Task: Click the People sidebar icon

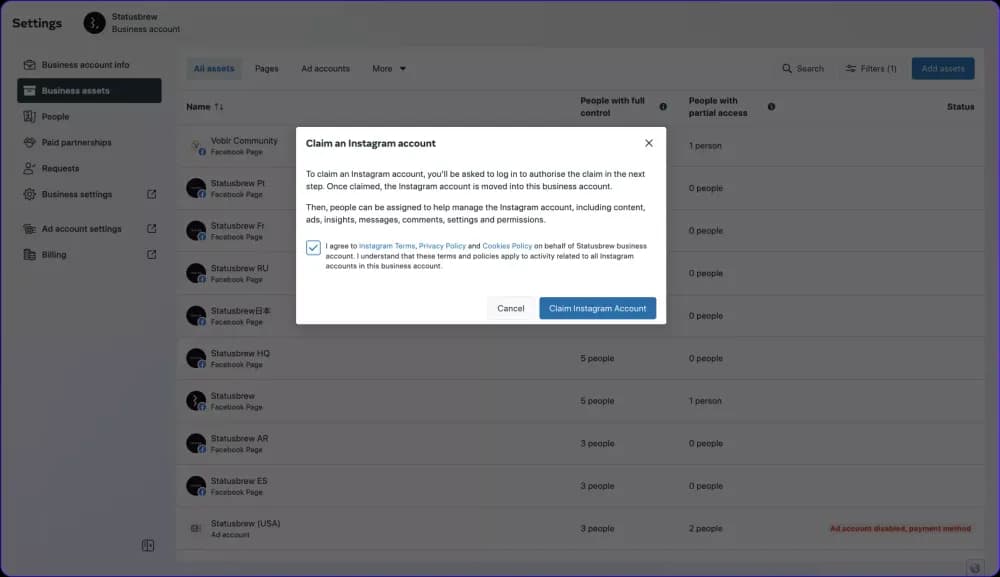Action: (30, 117)
